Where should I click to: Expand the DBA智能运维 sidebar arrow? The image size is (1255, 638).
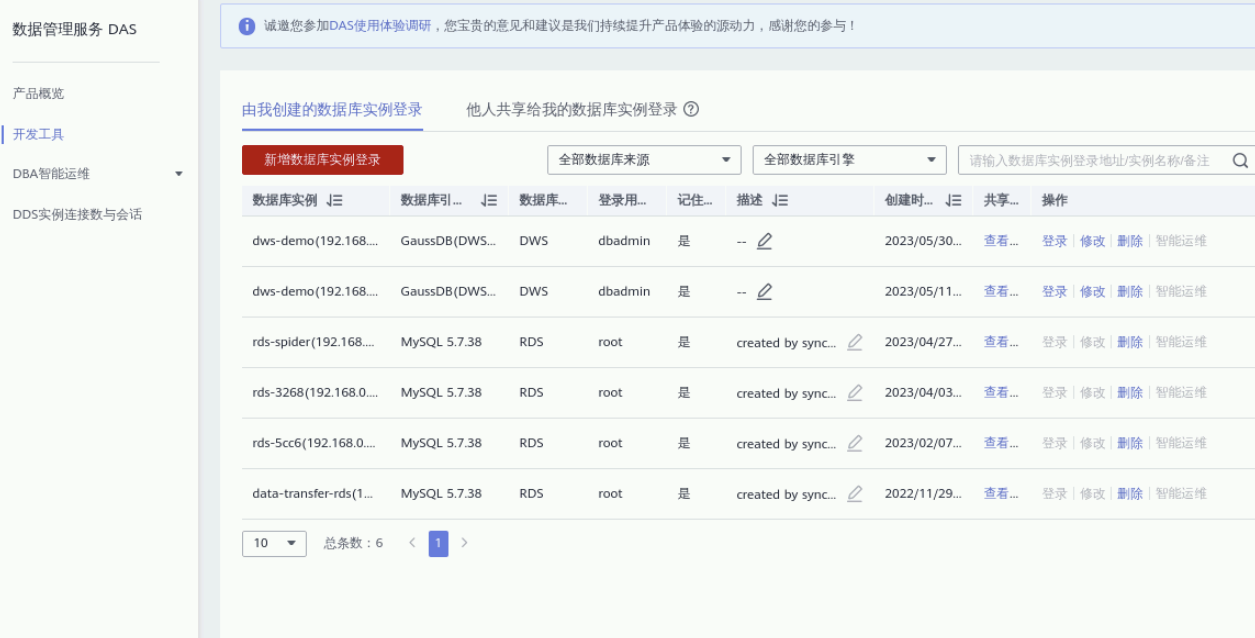pyautogui.click(x=179, y=174)
